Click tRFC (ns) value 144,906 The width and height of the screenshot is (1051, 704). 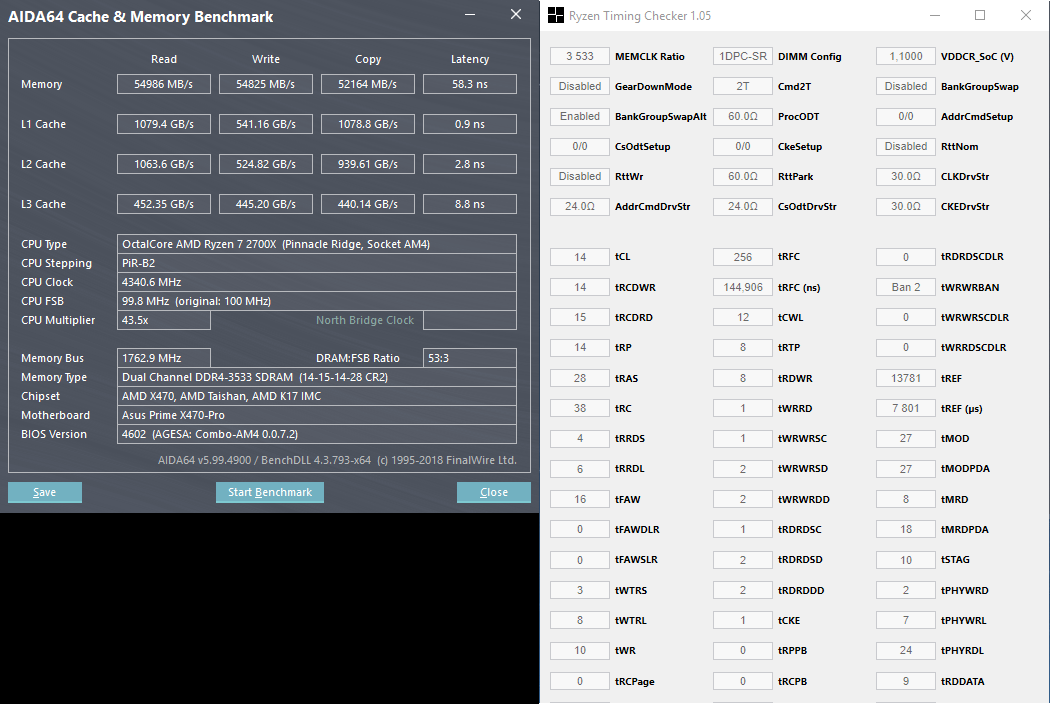pos(743,287)
